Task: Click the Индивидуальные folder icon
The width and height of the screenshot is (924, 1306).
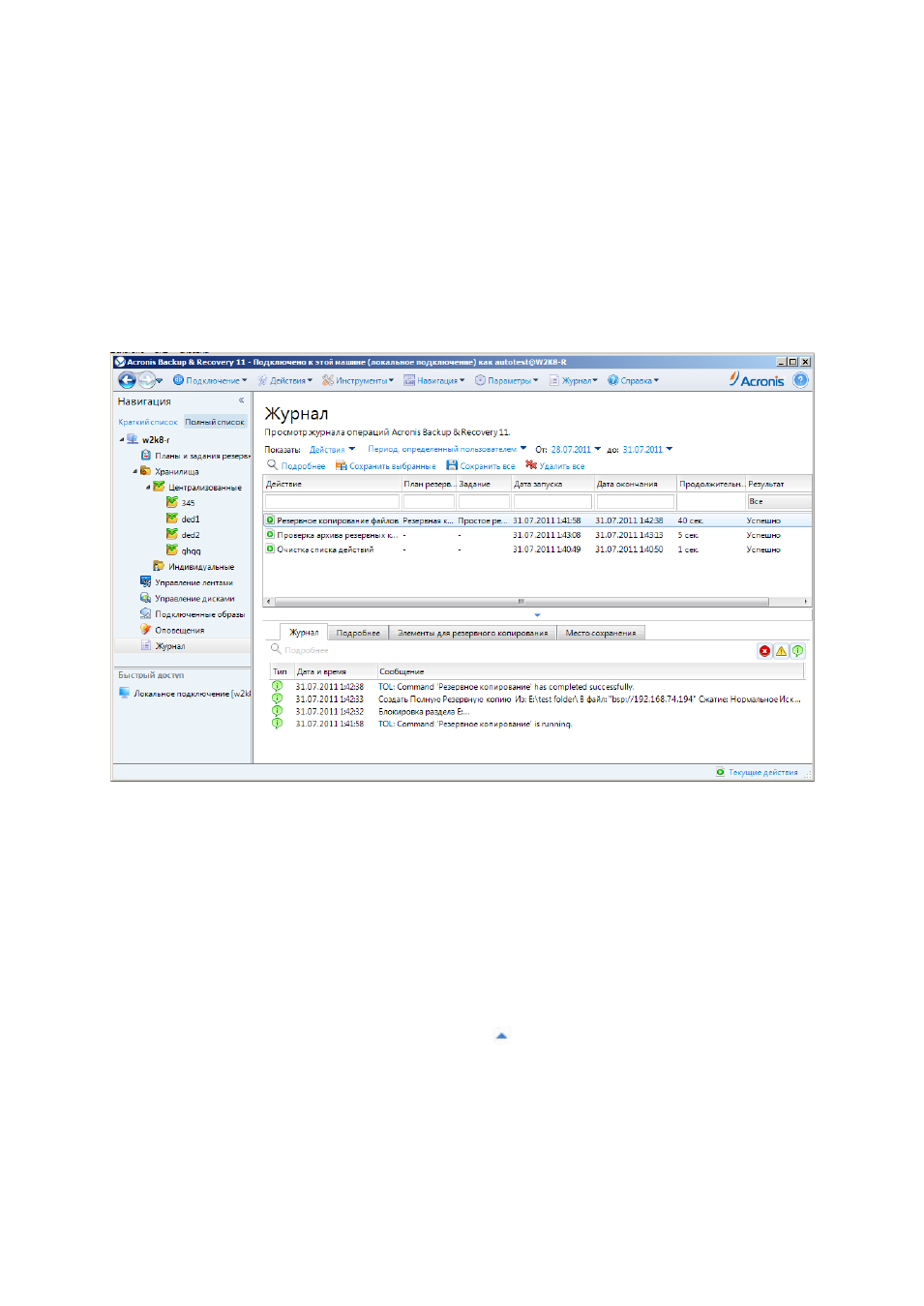Action: 159,566
